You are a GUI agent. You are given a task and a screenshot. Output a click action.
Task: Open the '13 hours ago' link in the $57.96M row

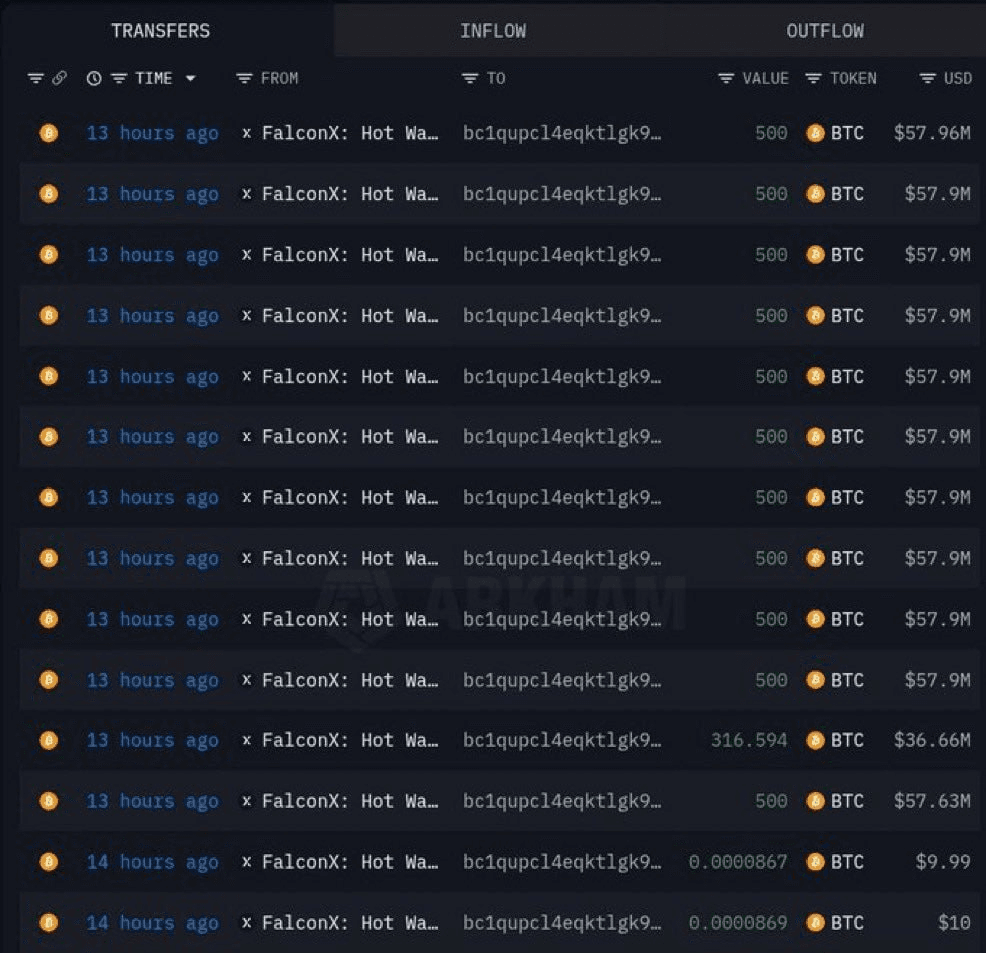point(153,133)
